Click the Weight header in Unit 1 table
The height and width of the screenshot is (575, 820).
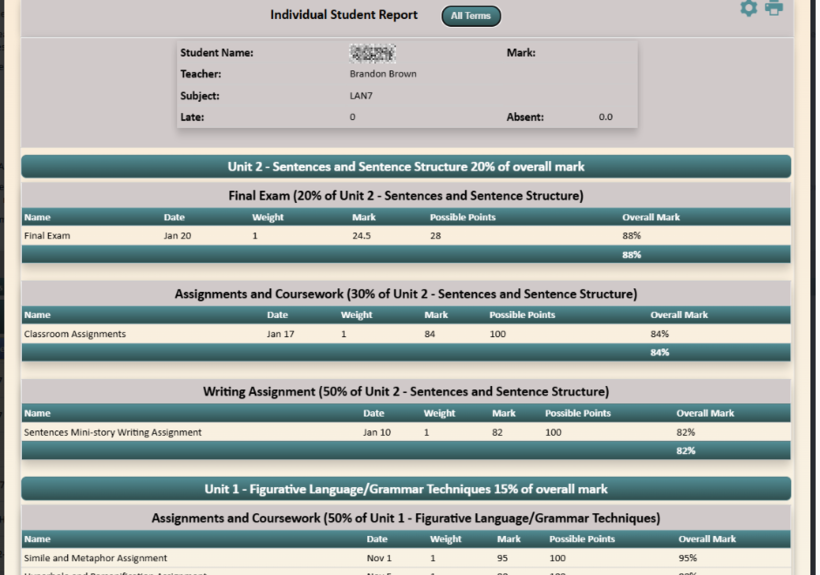pyautogui.click(x=446, y=539)
